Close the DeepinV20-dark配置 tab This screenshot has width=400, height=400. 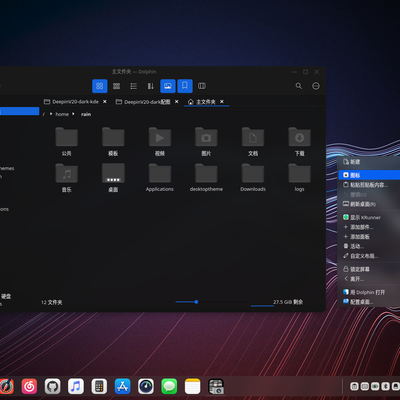pyautogui.click(x=177, y=102)
